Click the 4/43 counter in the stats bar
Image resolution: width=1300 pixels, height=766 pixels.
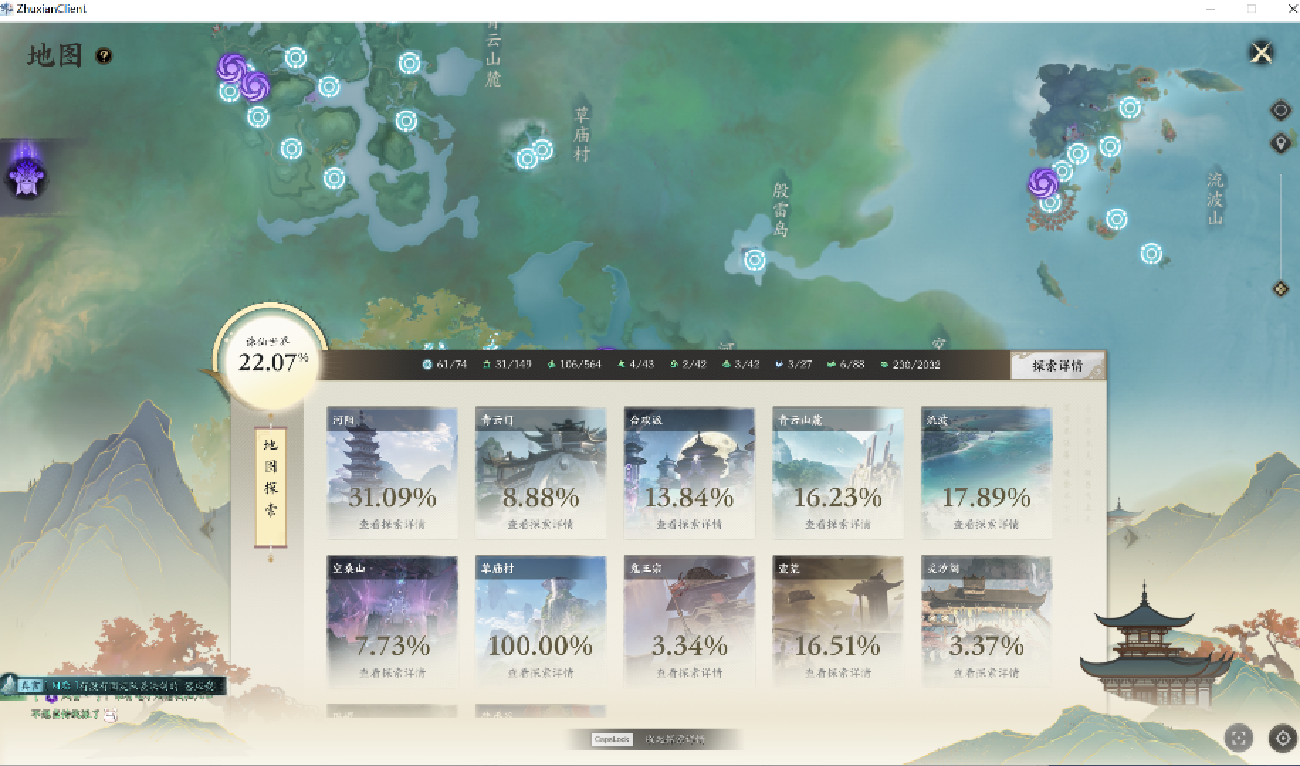click(x=636, y=365)
